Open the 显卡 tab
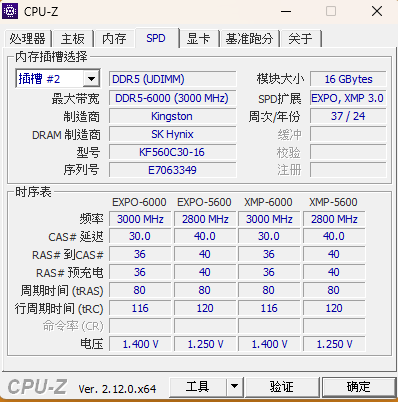398x402 pixels. click(x=199, y=39)
